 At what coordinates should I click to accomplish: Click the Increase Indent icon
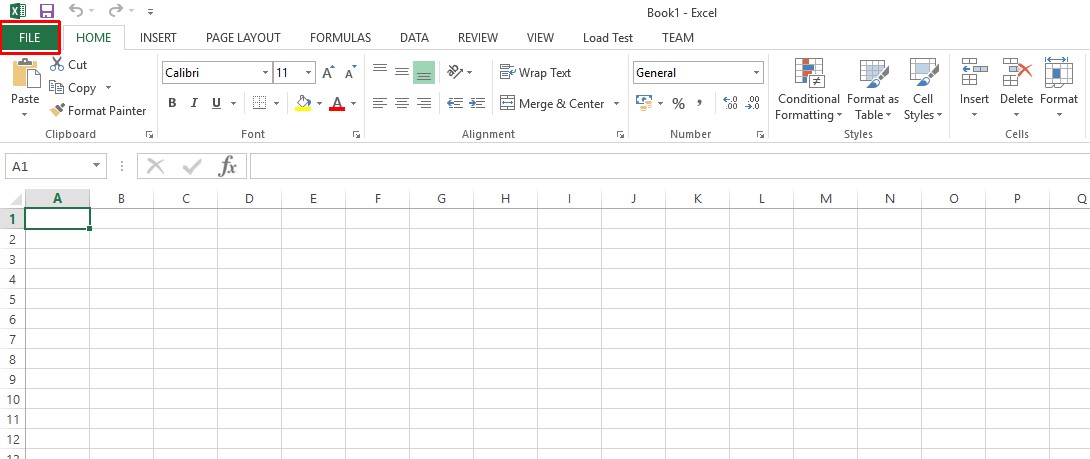477,104
